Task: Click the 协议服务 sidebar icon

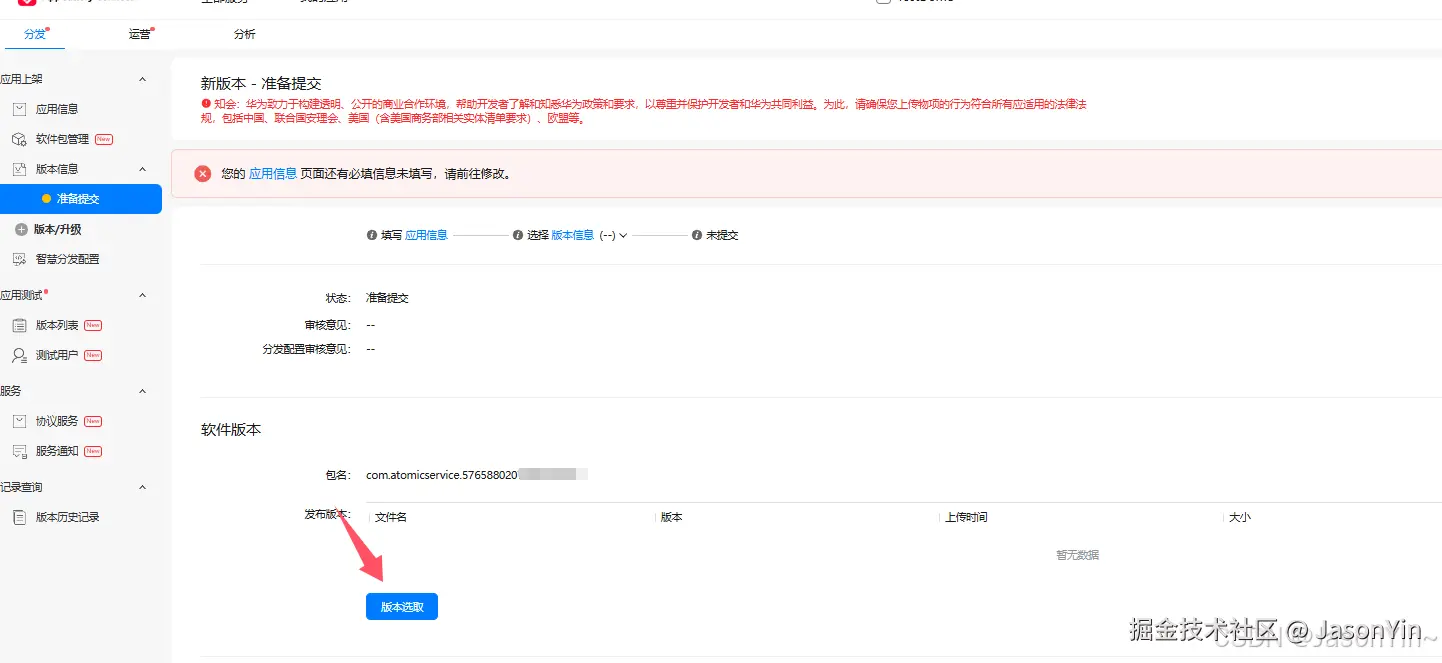Action: point(19,421)
